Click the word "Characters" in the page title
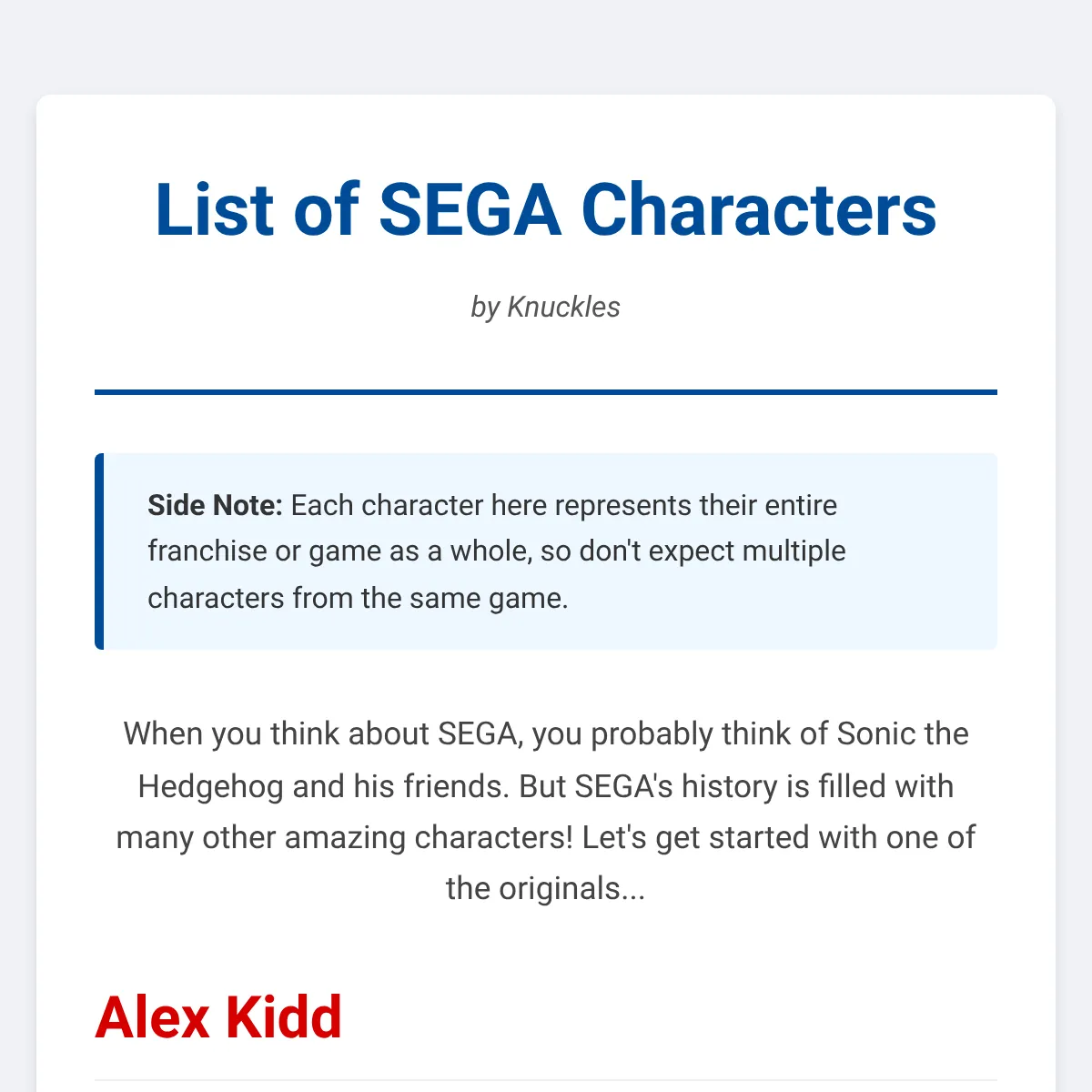1092x1092 pixels. pyautogui.click(x=758, y=210)
